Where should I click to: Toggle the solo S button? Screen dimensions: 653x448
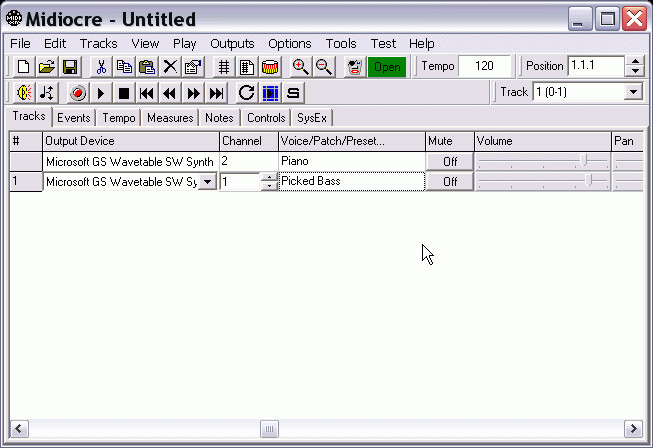293,92
